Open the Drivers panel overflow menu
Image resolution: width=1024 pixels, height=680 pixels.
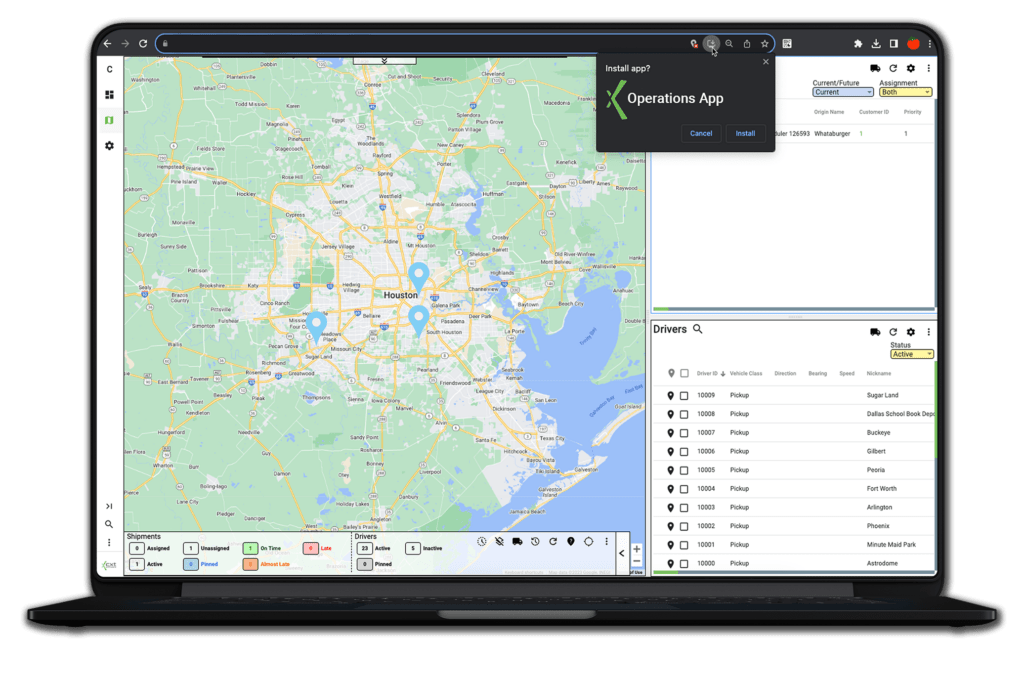point(927,332)
